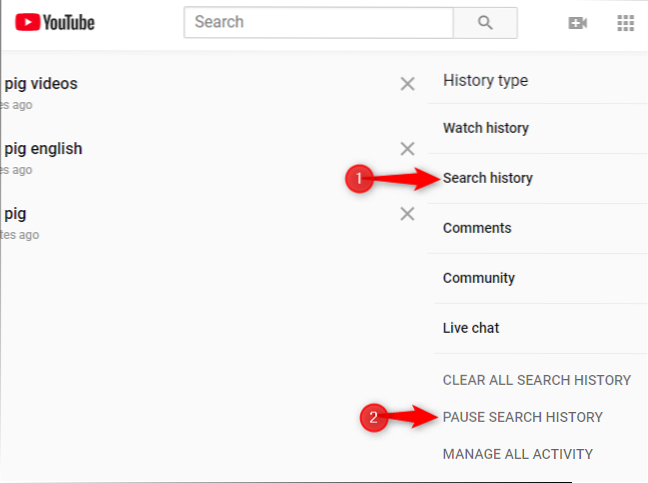The width and height of the screenshot is (648, 483).
Task: Select Watch history type
Action: [486, 128]
